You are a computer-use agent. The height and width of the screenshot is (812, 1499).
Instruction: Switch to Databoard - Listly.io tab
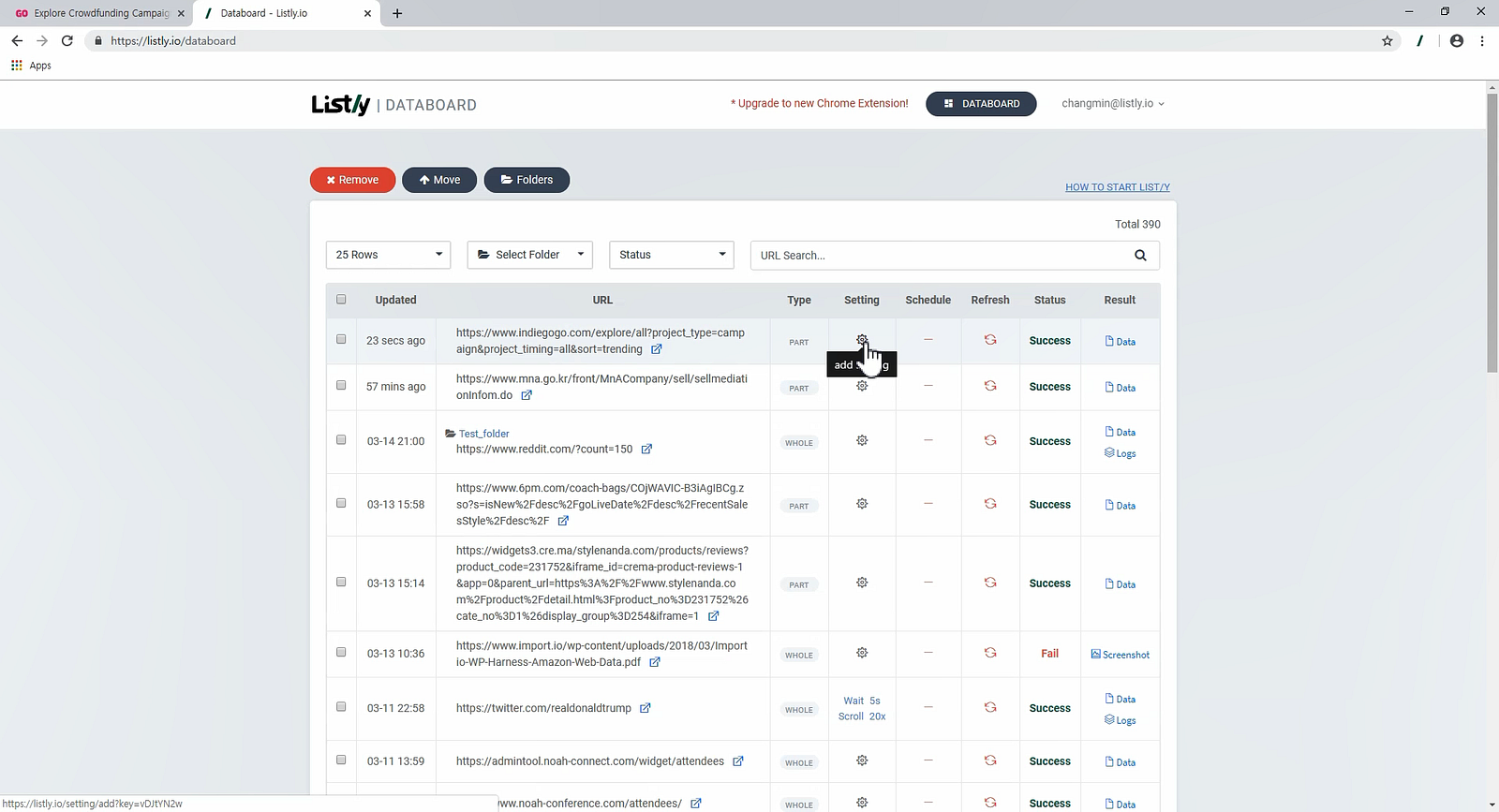[x=286, y=13]
